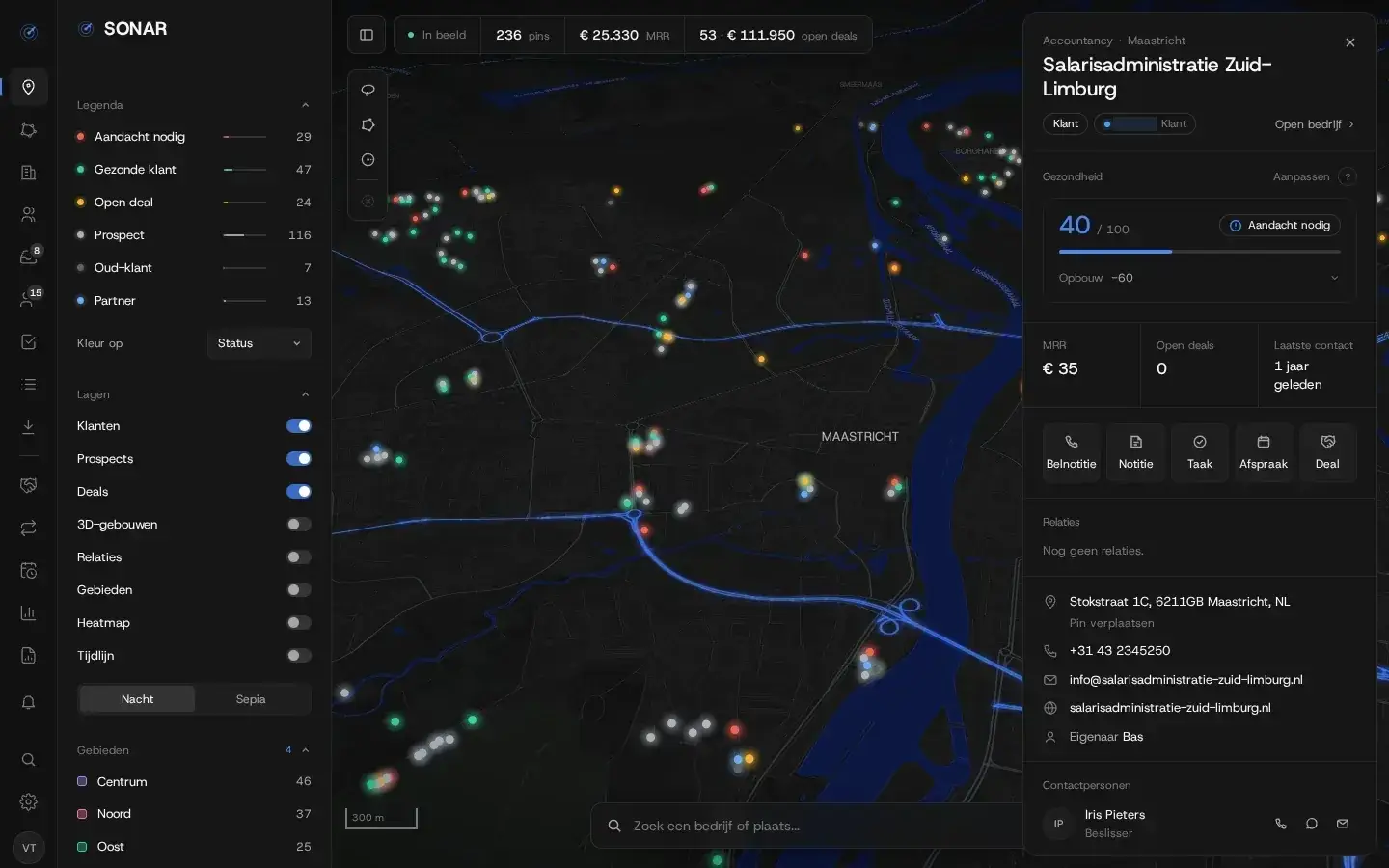The height and width of the screenshot is (868, 1389).
Task: Turn off the Klanten layer
Action: [299, 426]
